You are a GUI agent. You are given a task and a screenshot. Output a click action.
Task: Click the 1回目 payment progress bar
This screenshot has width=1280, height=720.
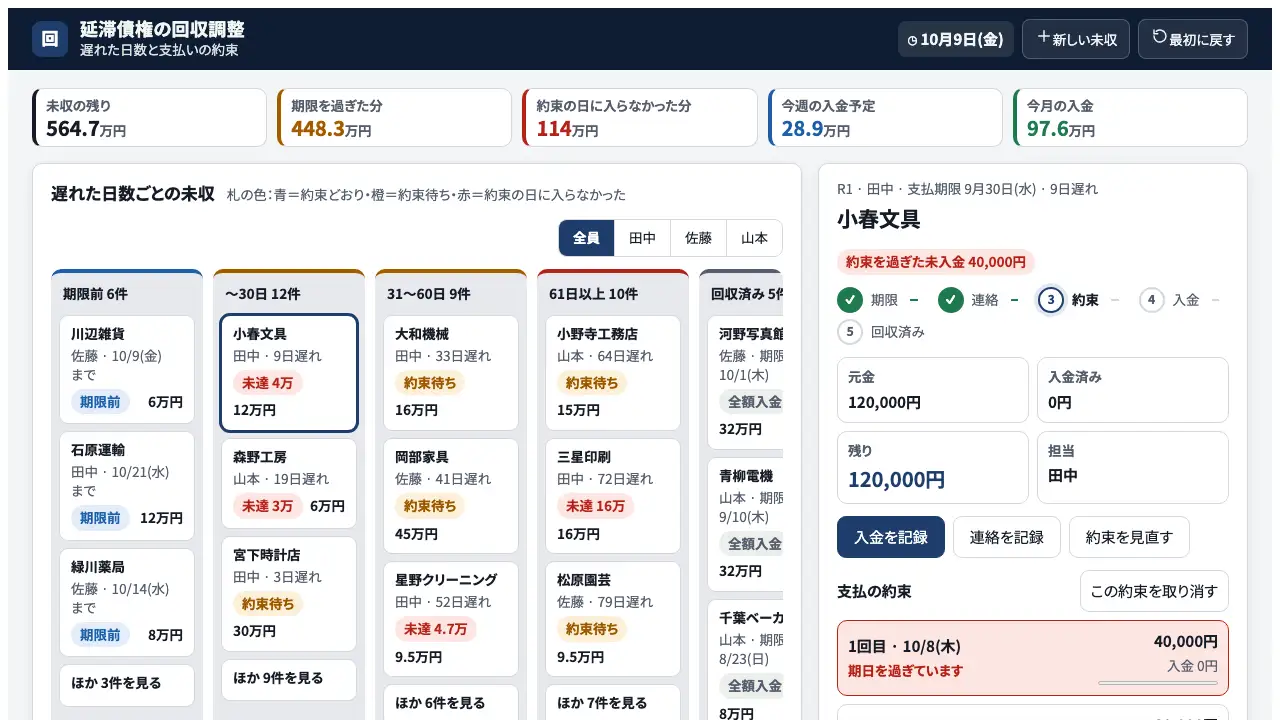pyautogui.click(x=1158, y=683)
